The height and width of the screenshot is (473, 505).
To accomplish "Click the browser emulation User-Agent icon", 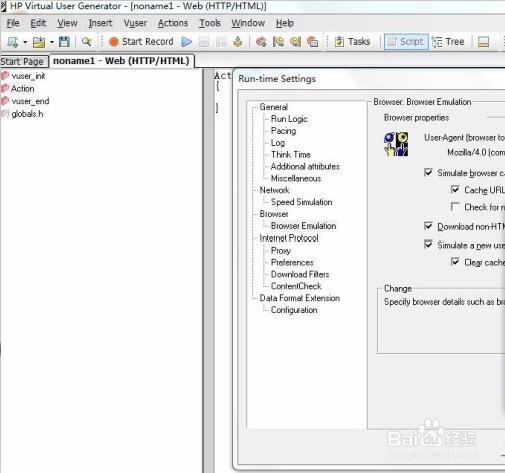I will pyautogui.click(x=396, y=144).
